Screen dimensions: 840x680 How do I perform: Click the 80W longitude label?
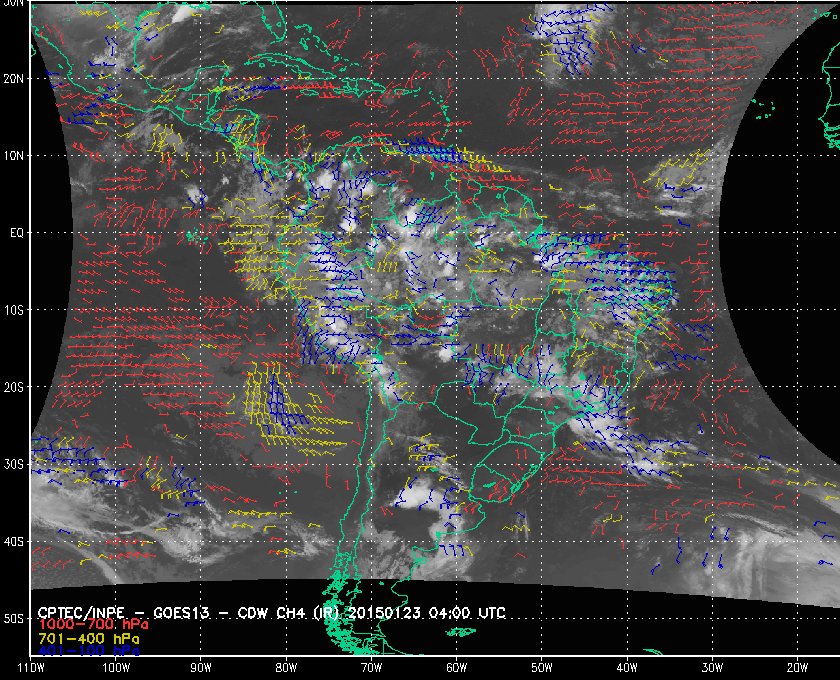click(x=286, y=668)
